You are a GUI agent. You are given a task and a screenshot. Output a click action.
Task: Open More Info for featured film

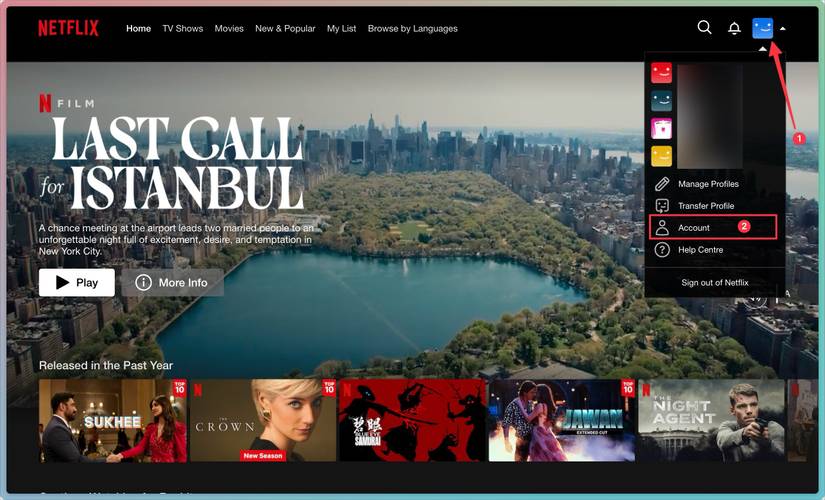point(172,283)
